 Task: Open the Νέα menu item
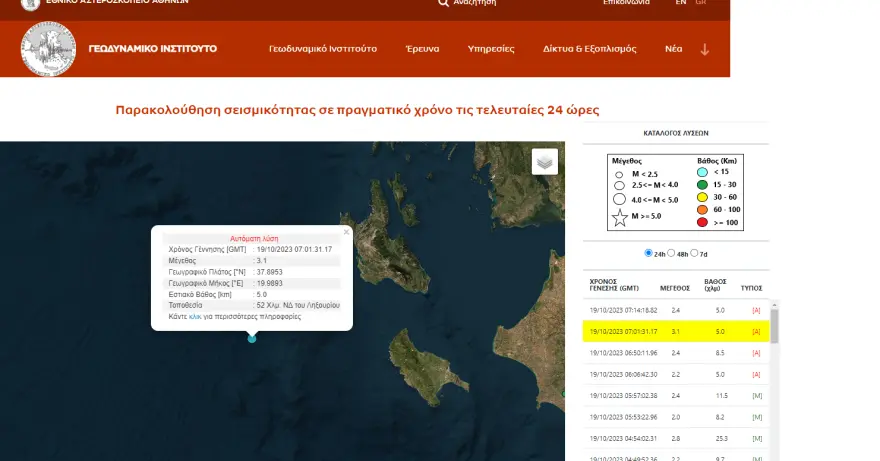674,49
